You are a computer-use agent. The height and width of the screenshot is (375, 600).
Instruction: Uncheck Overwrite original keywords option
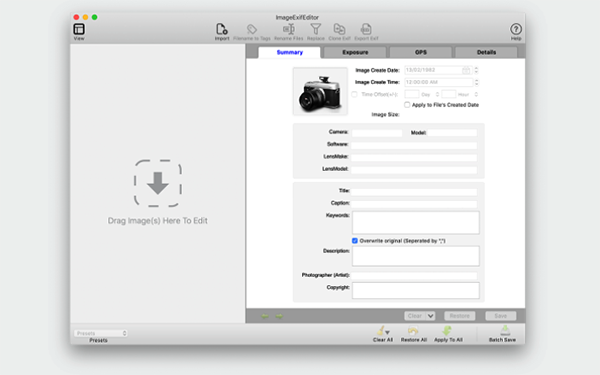pyautogui.click(x=355, y=241)
